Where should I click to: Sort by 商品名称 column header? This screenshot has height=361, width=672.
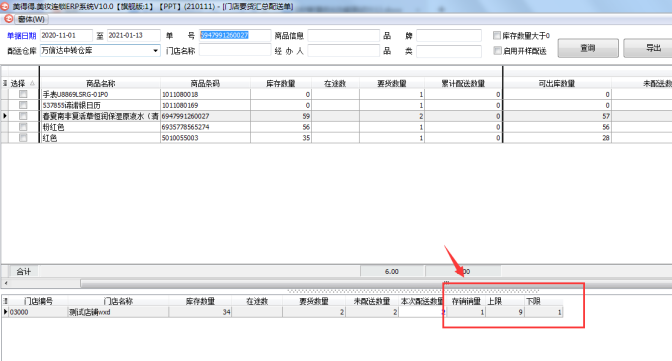[100, 83]
